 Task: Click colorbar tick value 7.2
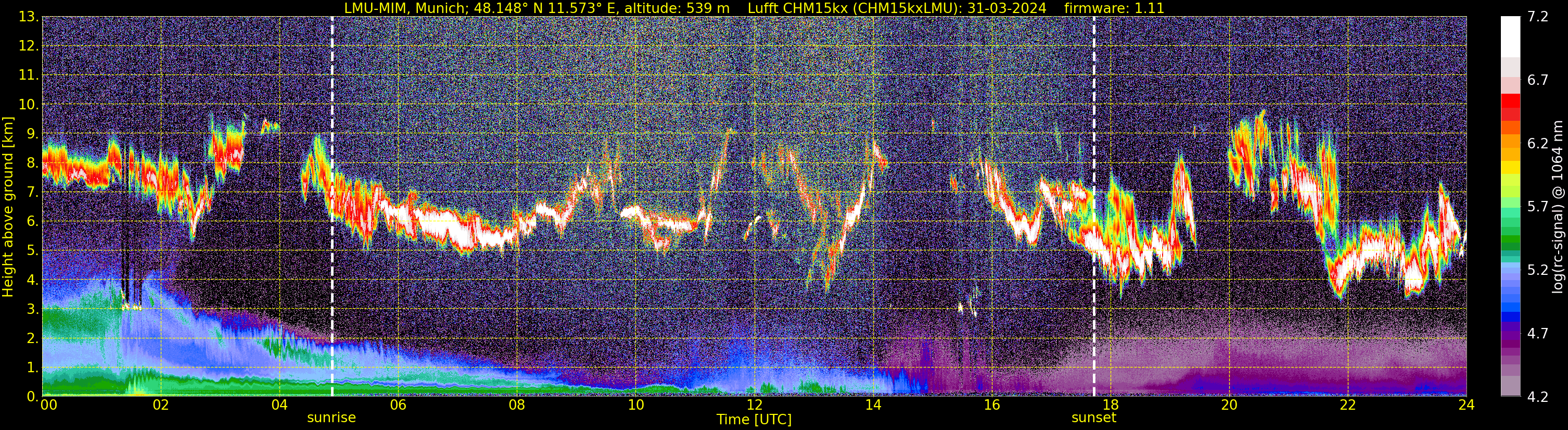(1538, 17)
